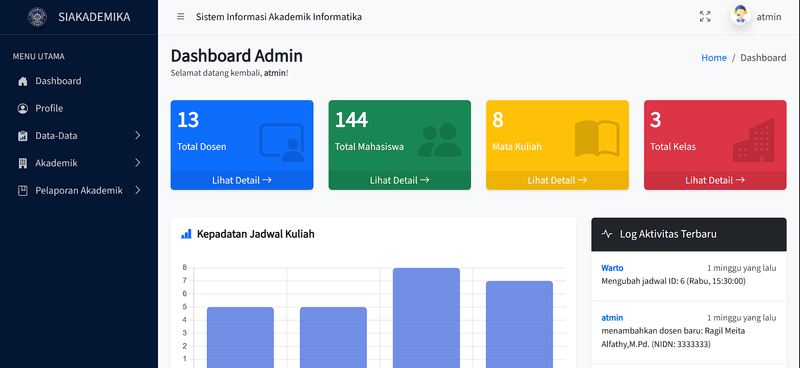
Task: Open Lihat Detail on Mata Kuliah card
Action: click(557, 180)
